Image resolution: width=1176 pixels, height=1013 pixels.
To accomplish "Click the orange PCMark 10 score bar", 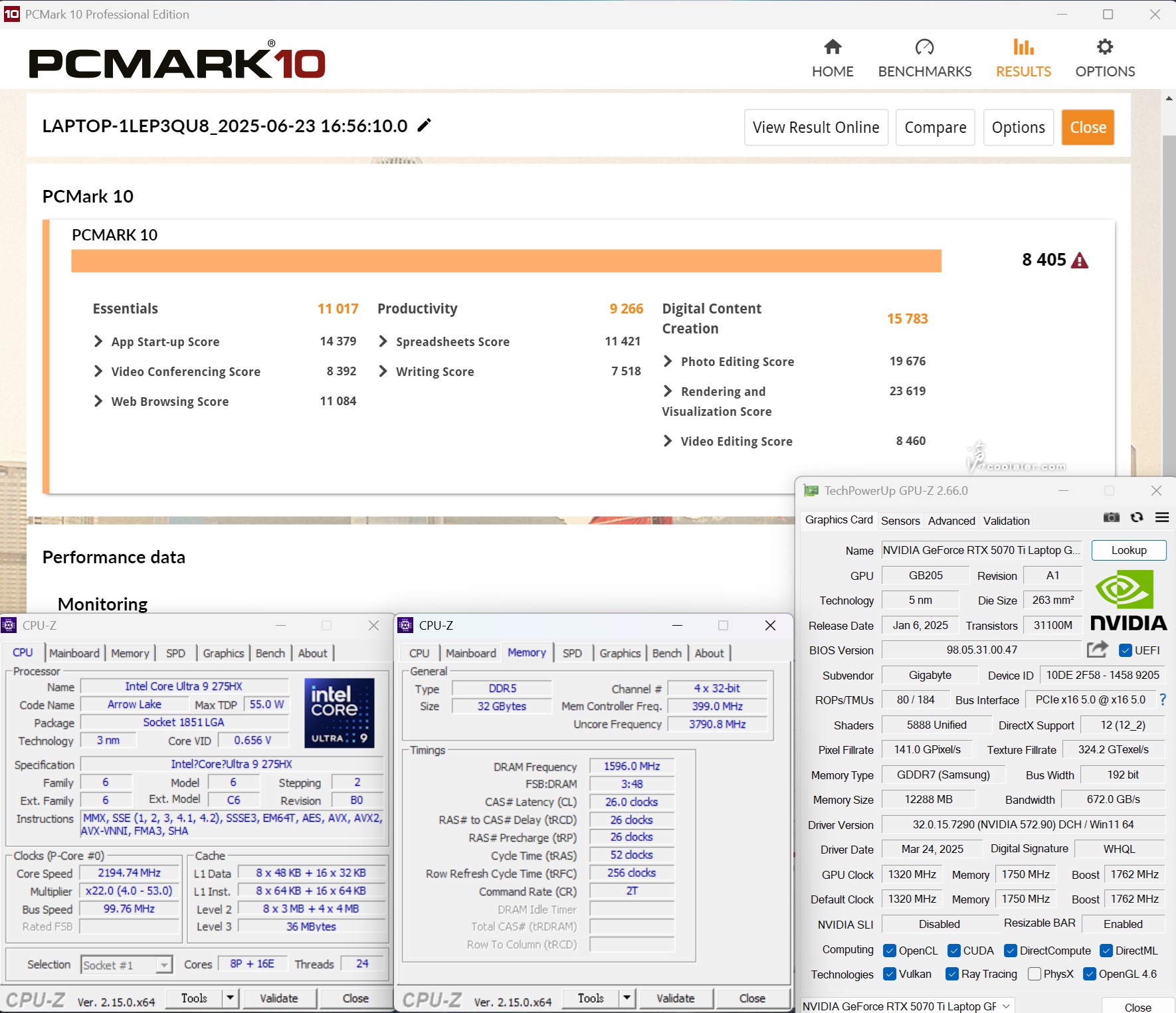I will click(506, 260).
